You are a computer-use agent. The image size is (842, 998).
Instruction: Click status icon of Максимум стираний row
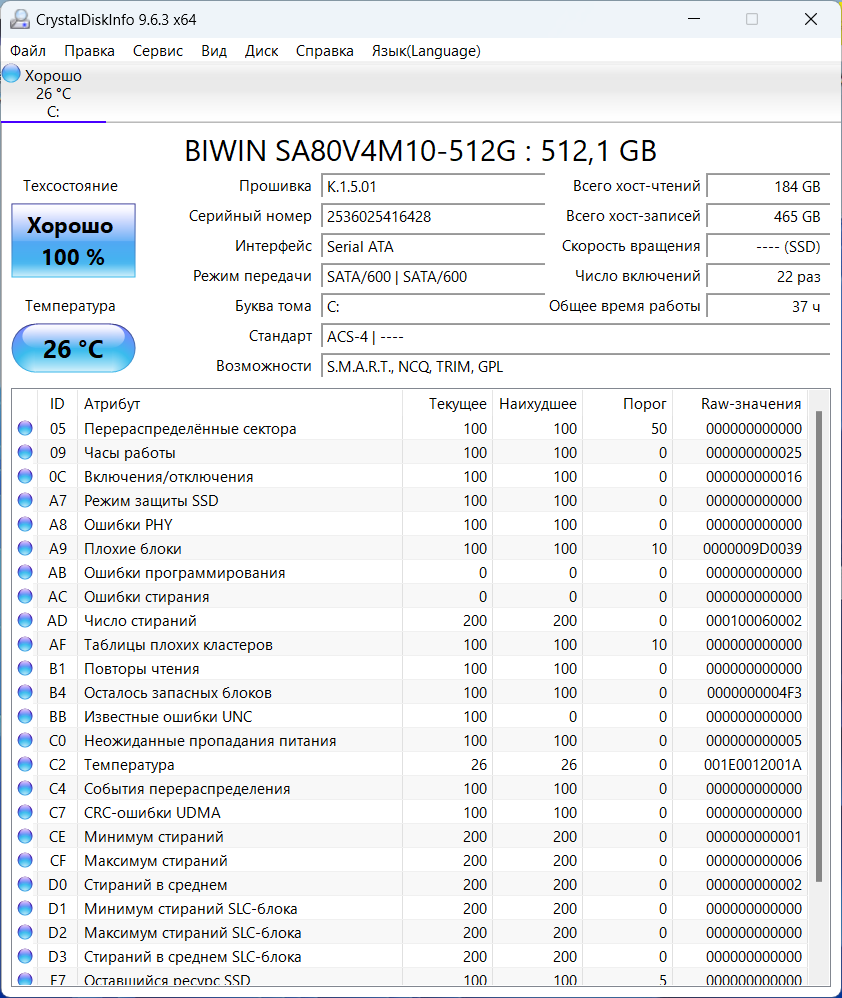coord(25,861)
